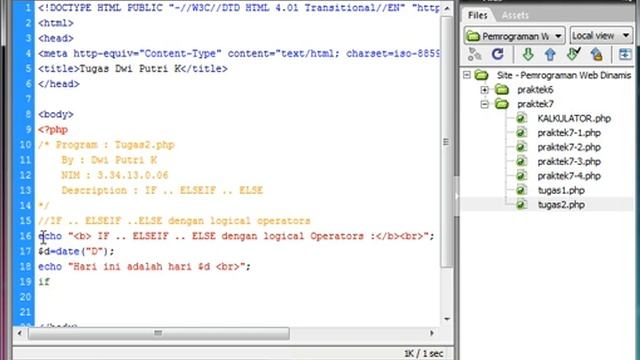The width and height of the screenshot is (640, 360).
Task: Click the green Get Files arrow
Action: 528,54
